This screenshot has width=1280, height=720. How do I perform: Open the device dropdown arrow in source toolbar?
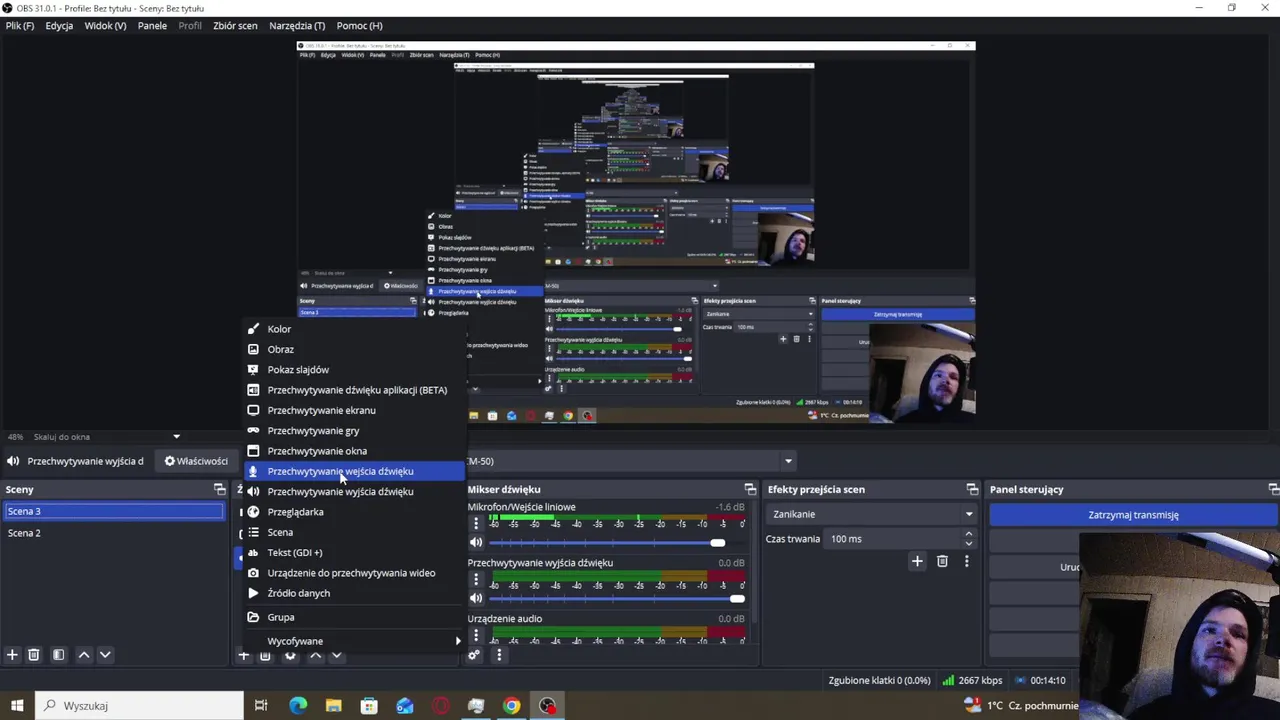789,461
